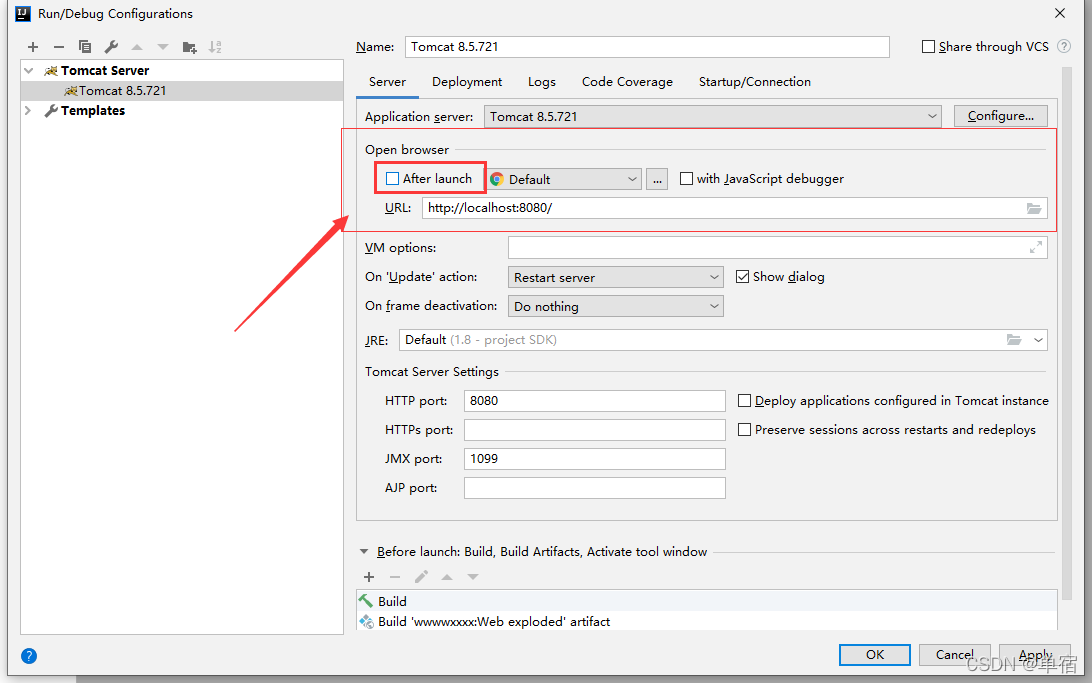Copy the selected configuration

click(x=85, y=47)
